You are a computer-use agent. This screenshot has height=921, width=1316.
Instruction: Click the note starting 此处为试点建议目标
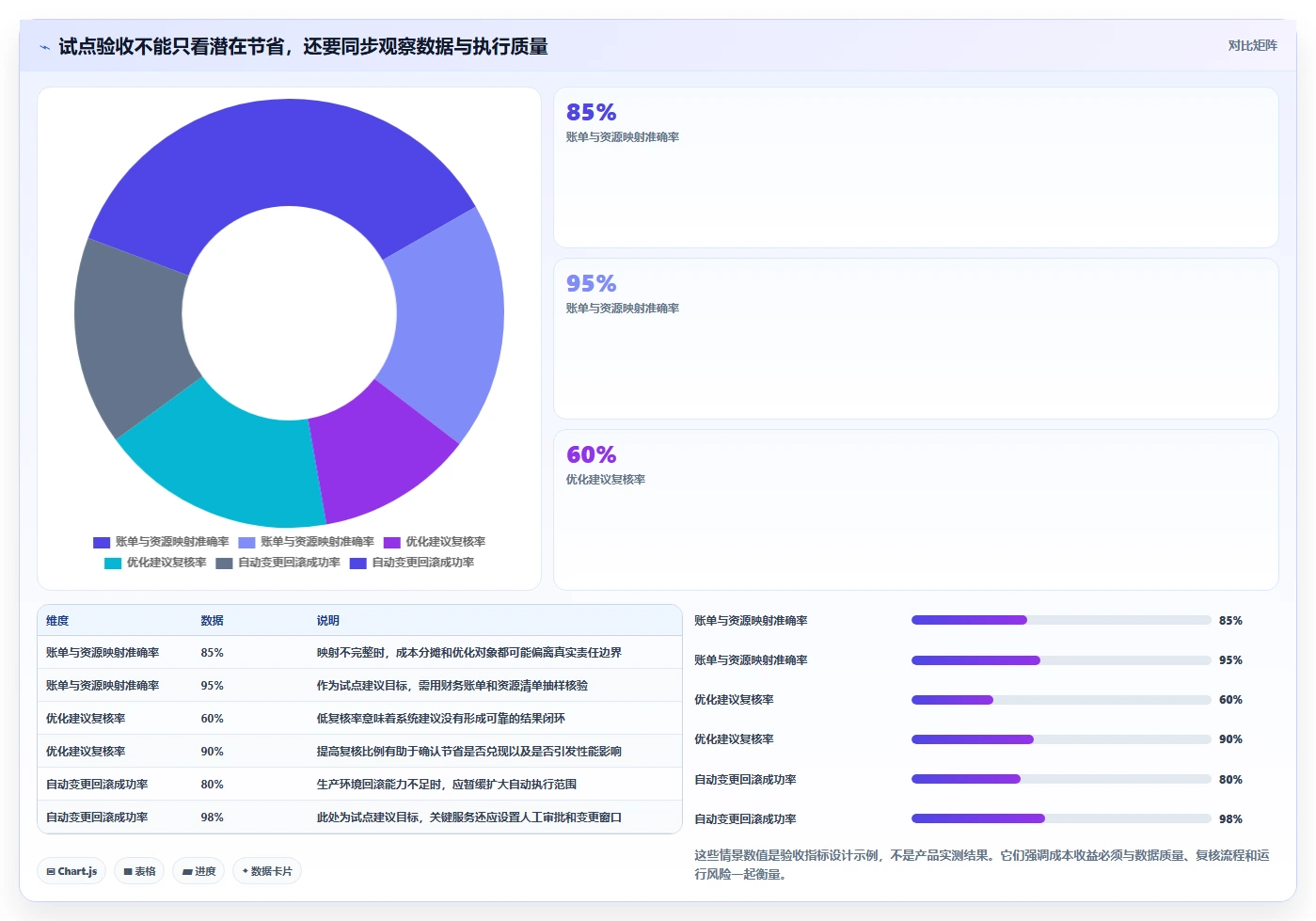(468, 818)
